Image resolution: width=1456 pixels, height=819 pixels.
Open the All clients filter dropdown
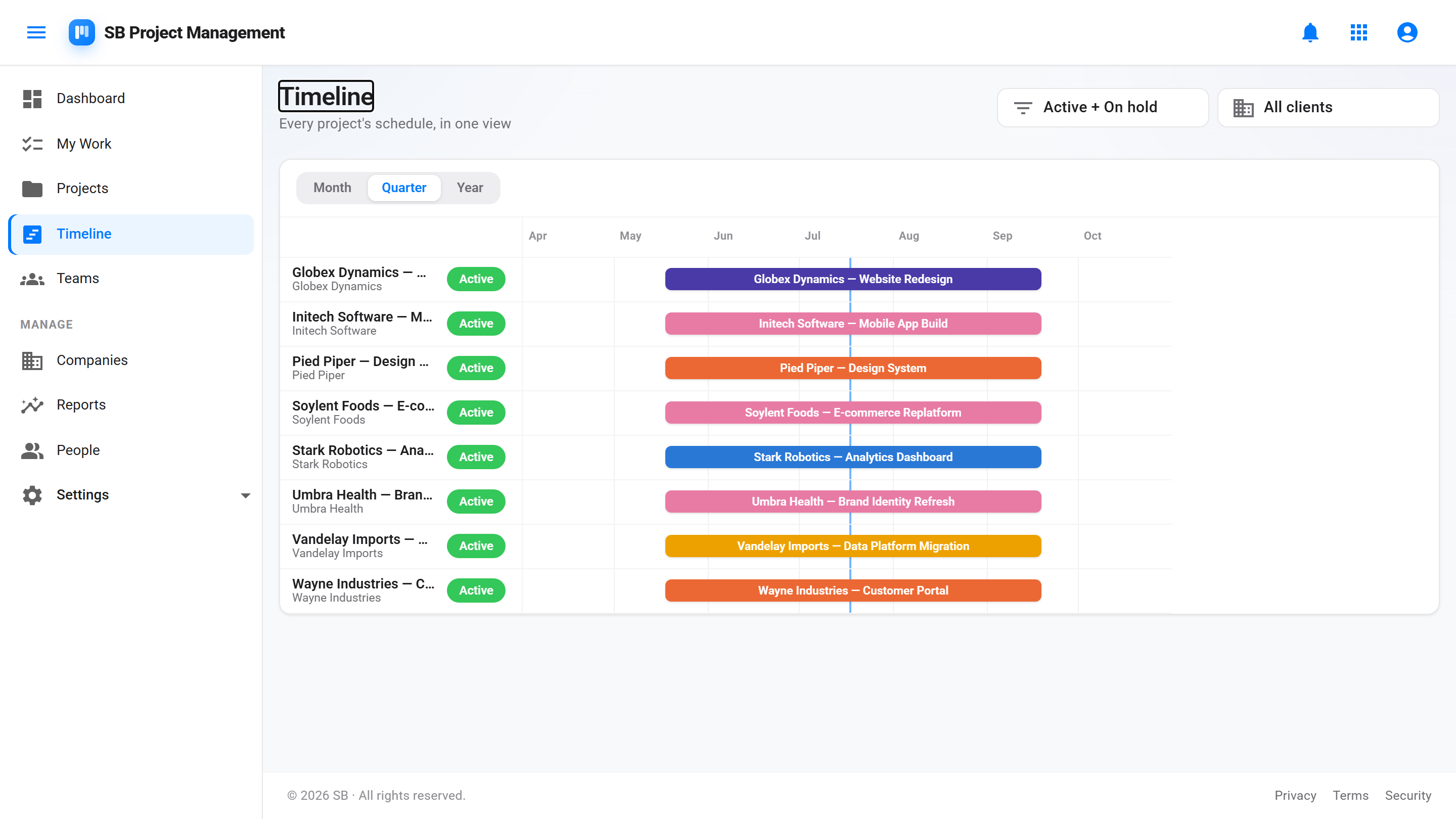(x=1328, y=107)
